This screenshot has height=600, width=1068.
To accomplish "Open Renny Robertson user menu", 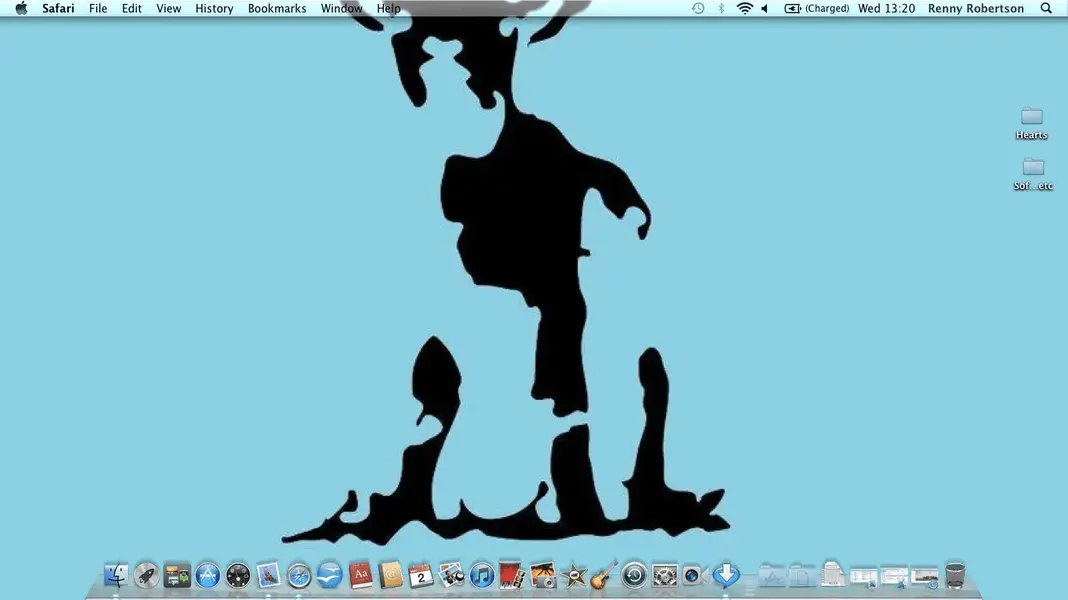I will pos(976,8).
